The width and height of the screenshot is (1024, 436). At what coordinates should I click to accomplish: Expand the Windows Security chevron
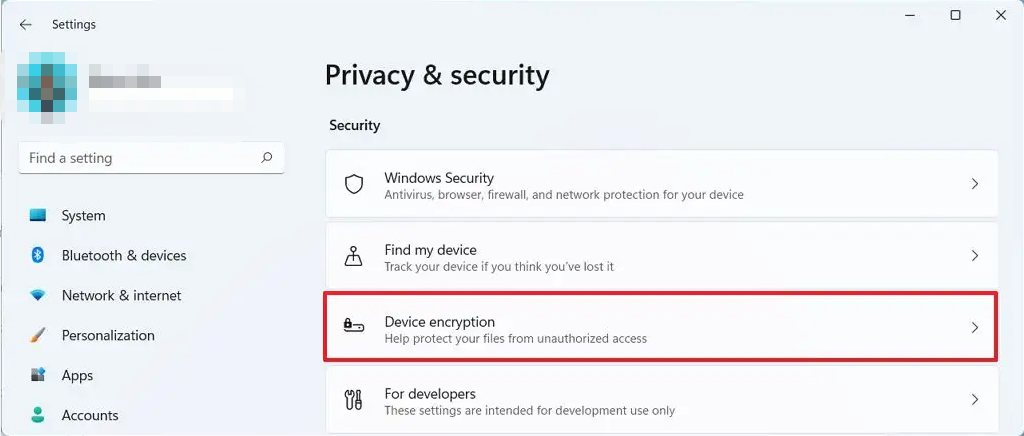click(x=975, y=184)
